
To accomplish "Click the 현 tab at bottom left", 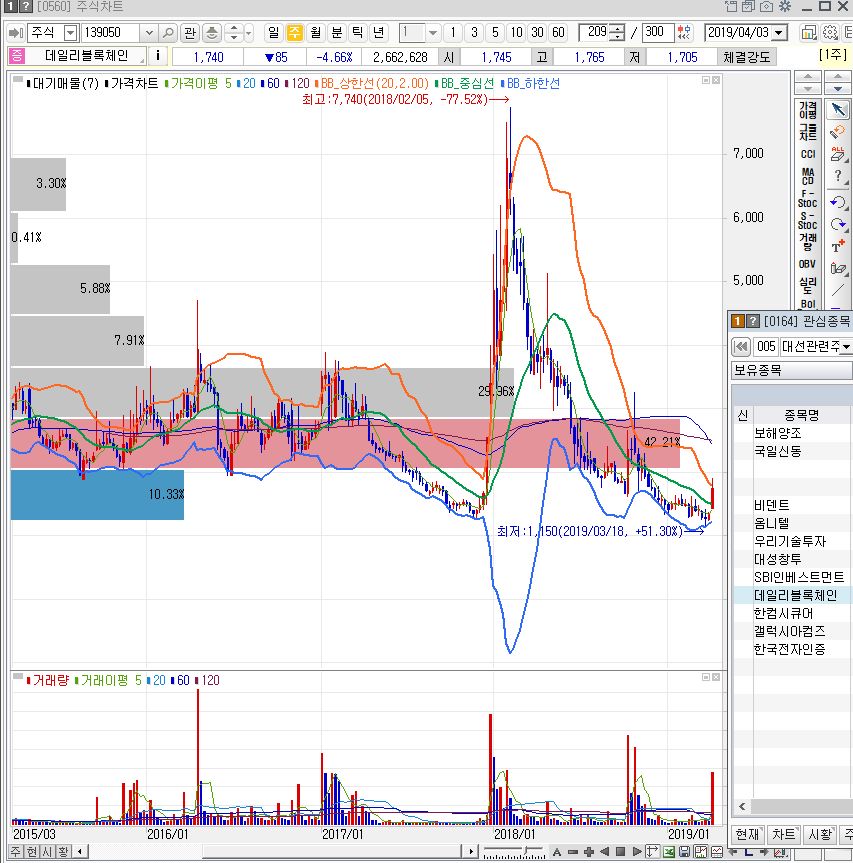I will coord(32,851).
